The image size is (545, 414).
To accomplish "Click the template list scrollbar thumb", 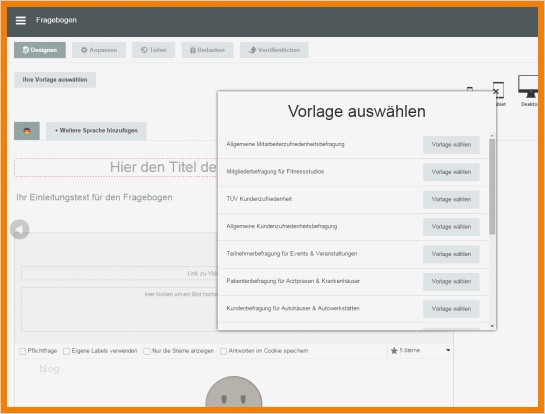I will coord(492,187).
